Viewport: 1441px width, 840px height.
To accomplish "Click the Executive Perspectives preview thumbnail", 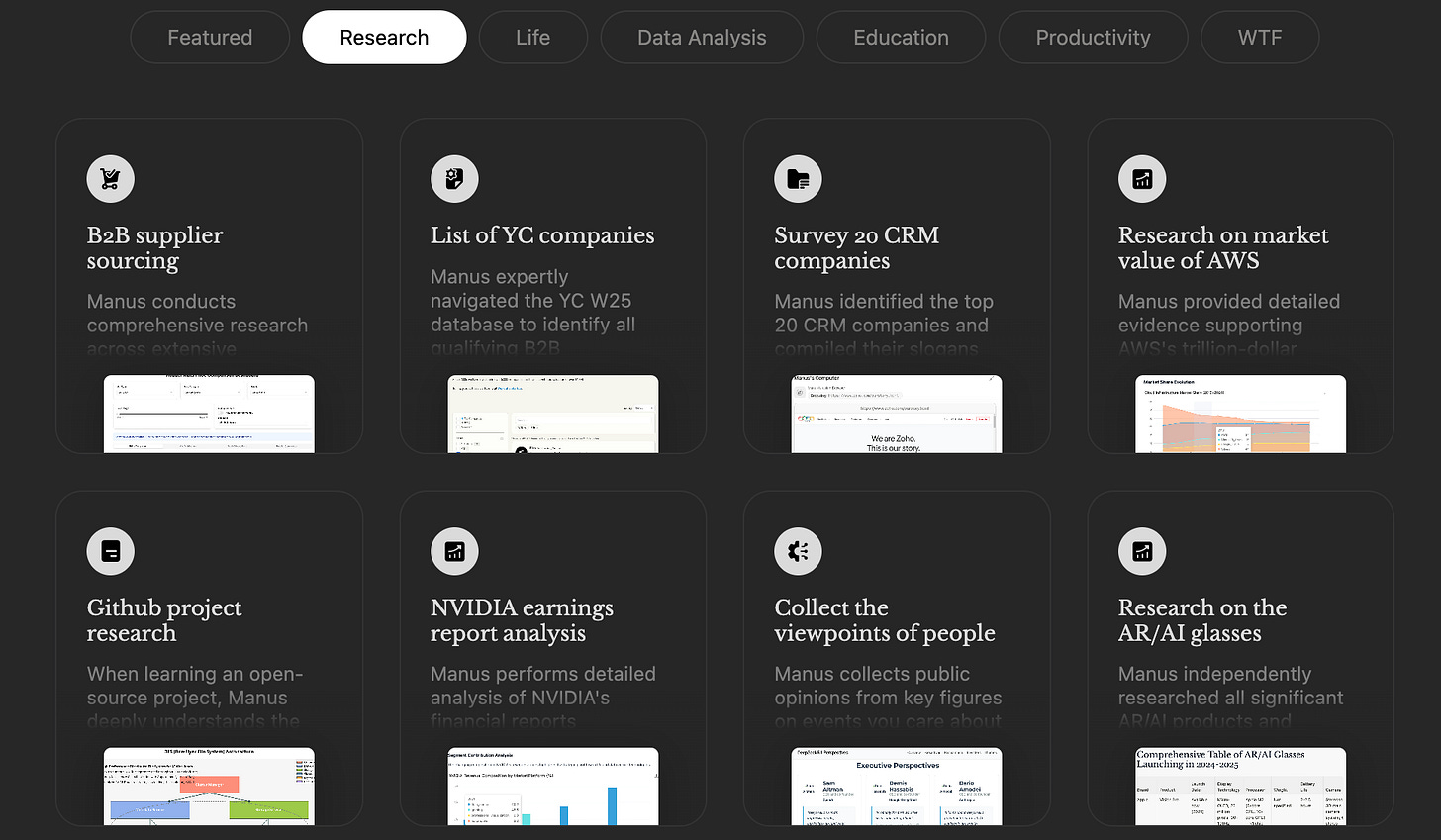I will coord(897,787).
